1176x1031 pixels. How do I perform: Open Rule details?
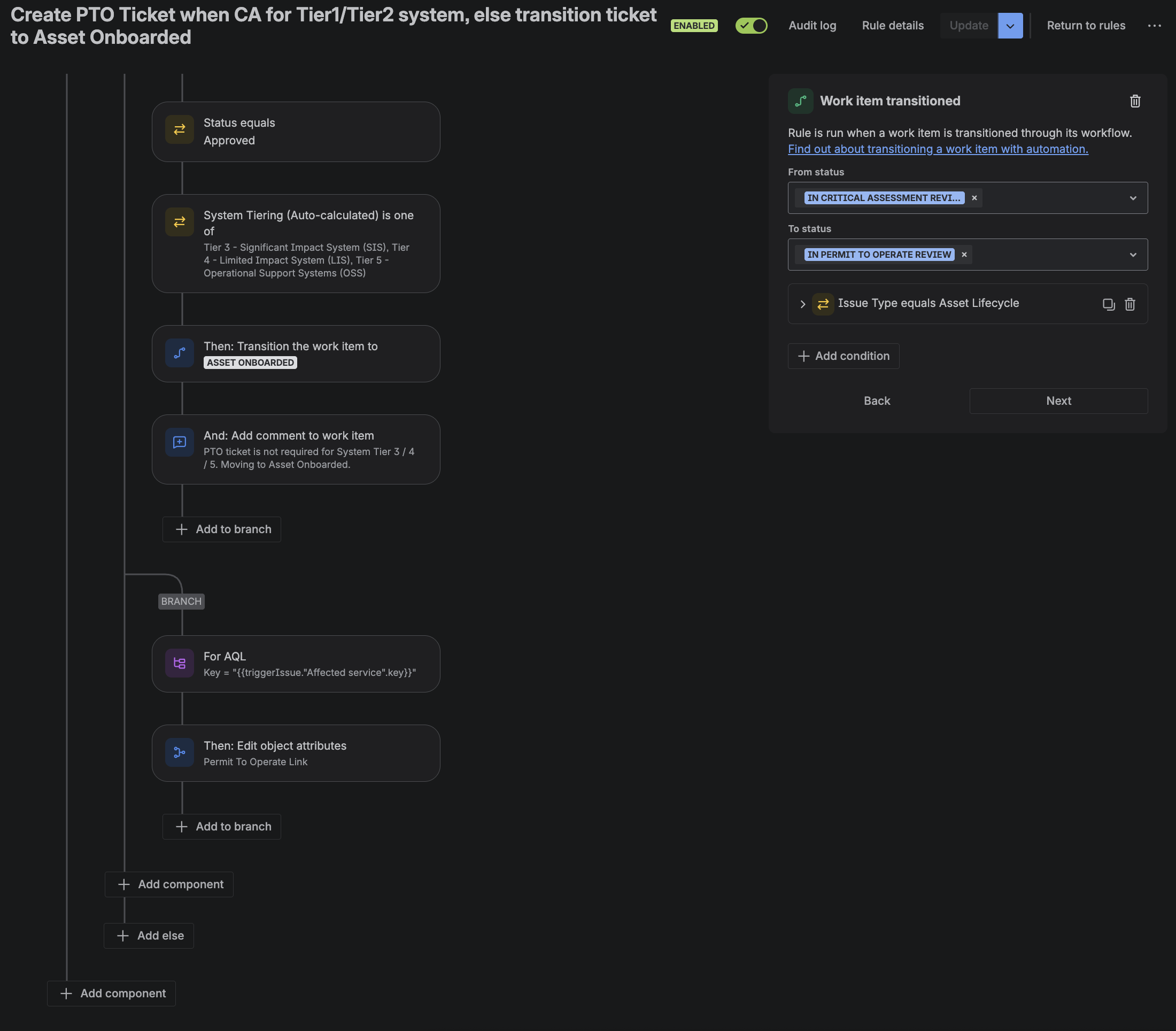coord(893,25)
